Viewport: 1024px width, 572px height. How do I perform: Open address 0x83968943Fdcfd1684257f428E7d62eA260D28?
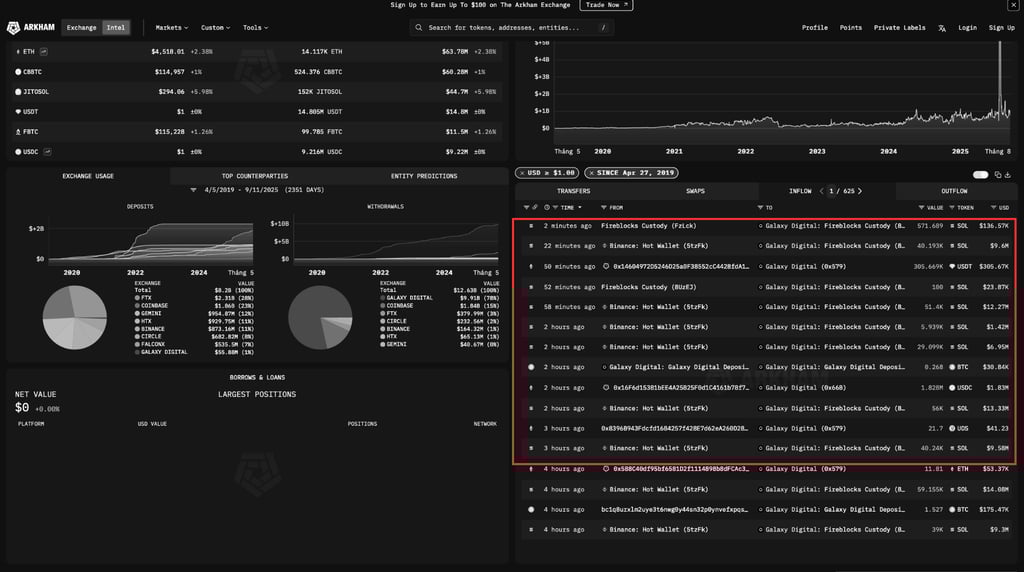(675, 429)
